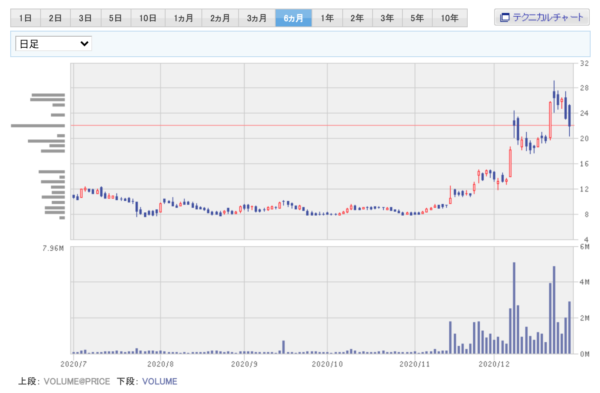The width and height of the screenshot is (600, 393).
Task: Switch to the 3ヵ月 range tab
Action: tap(257, 18)
